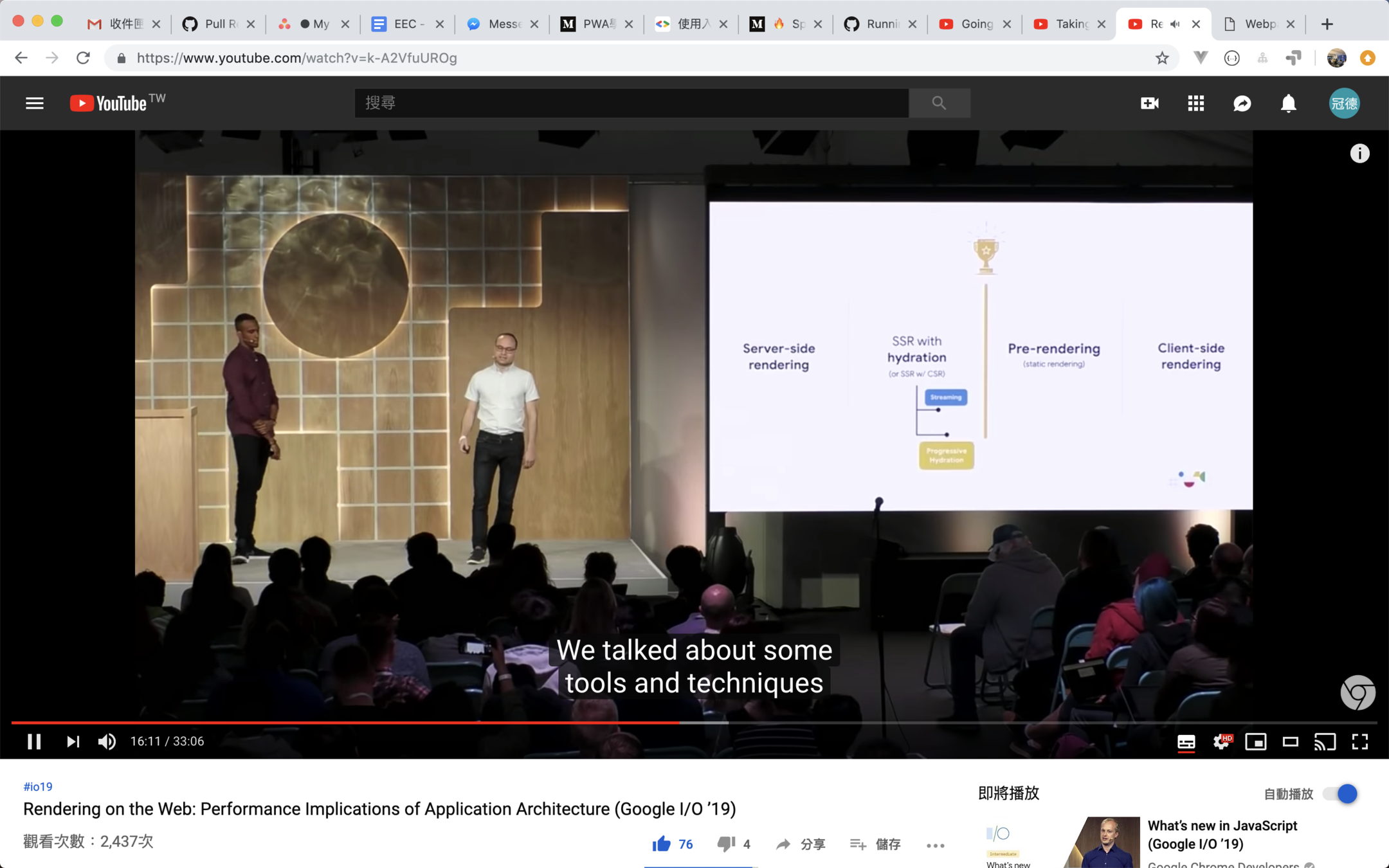Click the share button
The image size is (1389, 868).
coord(800,844)
